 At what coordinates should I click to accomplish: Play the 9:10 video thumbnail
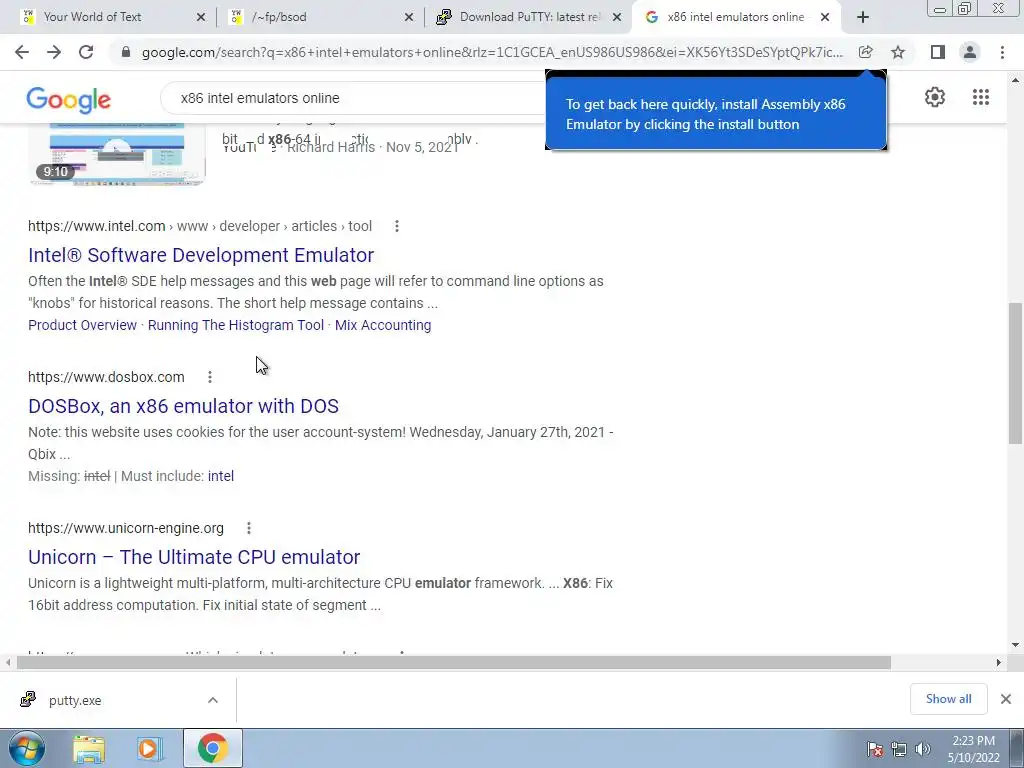coord(118,153)
